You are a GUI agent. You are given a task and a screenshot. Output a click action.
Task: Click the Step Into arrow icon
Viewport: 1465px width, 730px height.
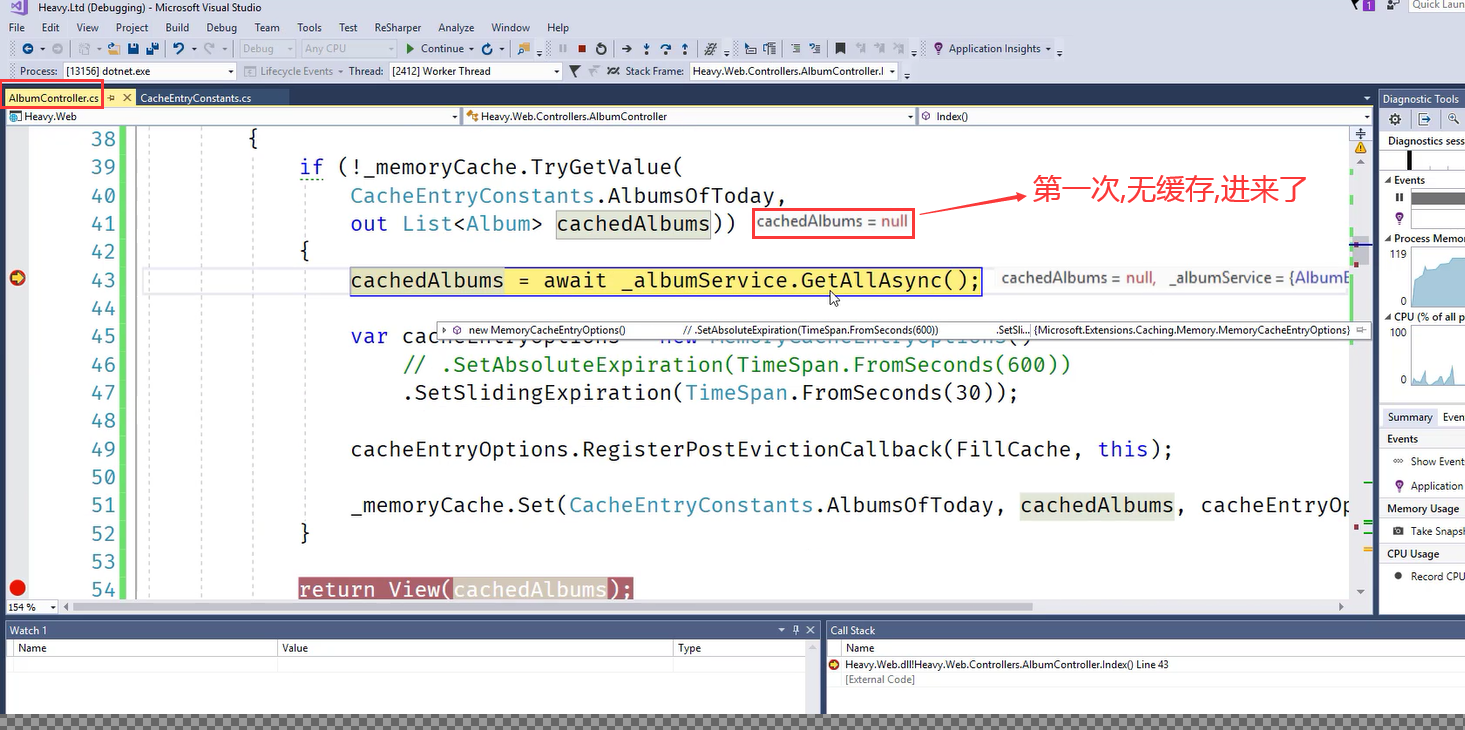tap(646, 48)
